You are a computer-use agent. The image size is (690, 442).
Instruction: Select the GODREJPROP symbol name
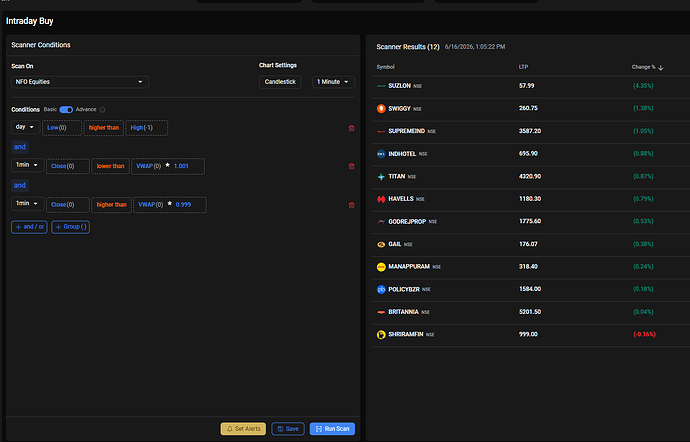pyautogui.click(x=407, y=221)
